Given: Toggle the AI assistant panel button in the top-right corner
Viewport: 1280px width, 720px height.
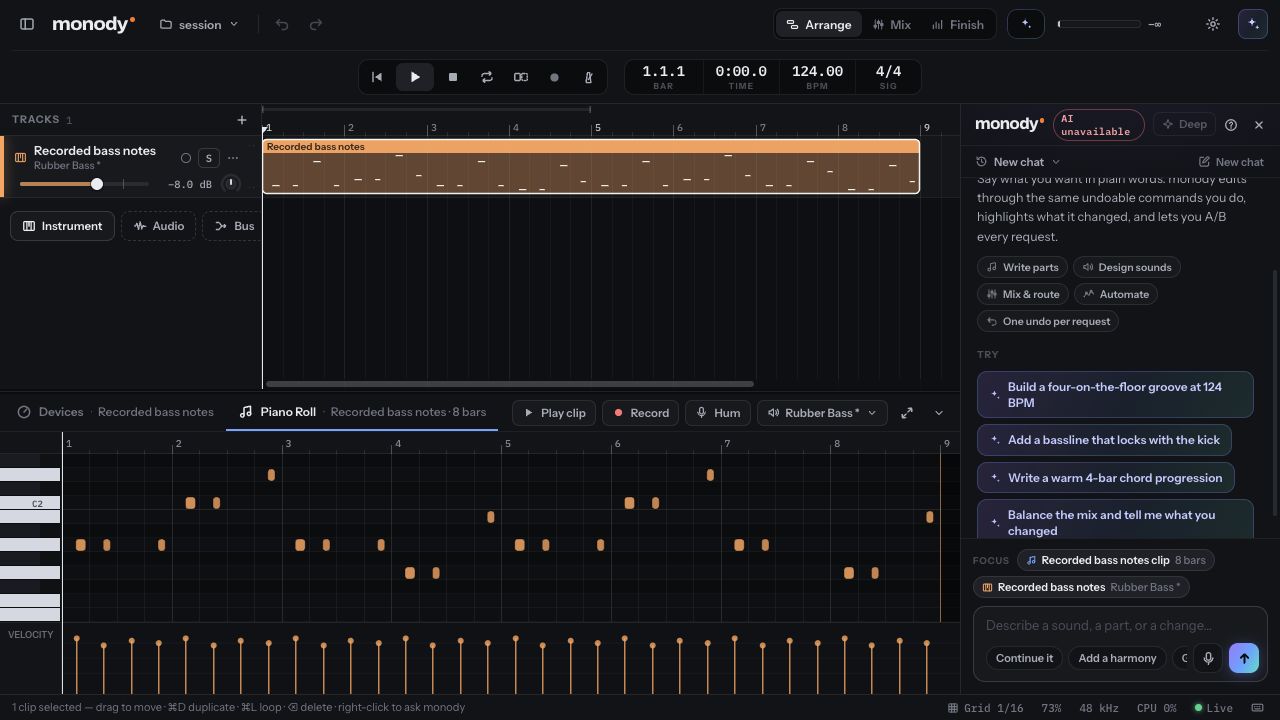Looking at the screenshot, I should [1253, 24].
